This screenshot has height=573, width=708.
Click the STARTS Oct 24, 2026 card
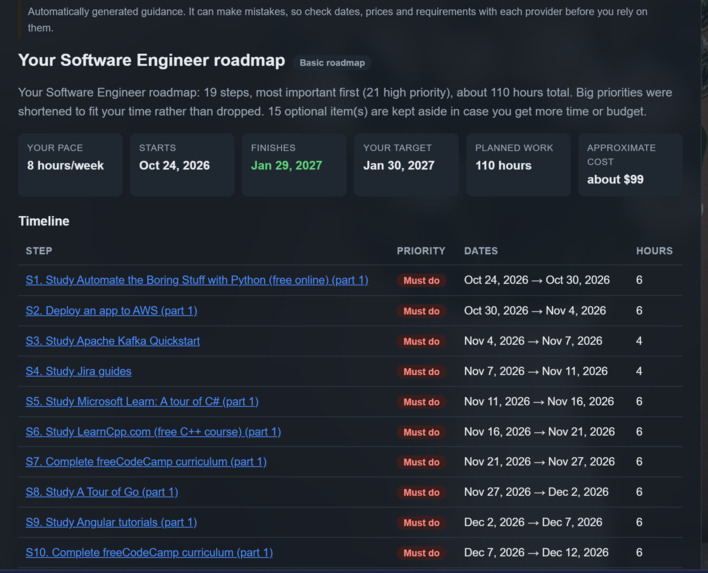pos(182,165)
